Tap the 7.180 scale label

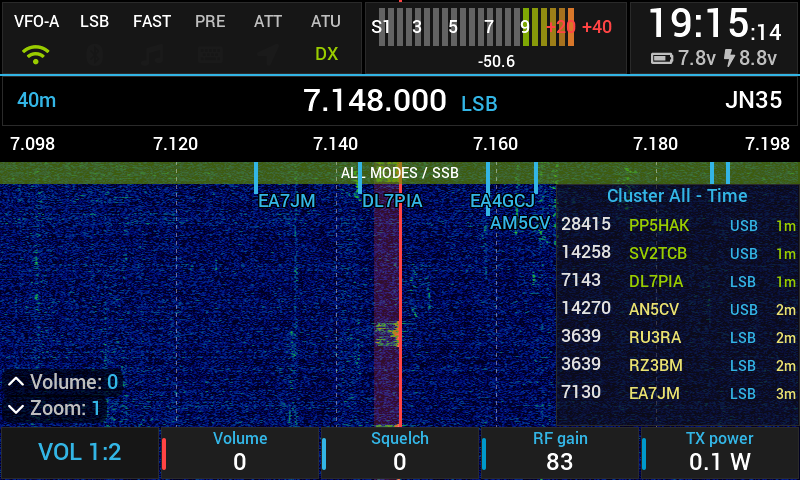[x=655, y=144]
